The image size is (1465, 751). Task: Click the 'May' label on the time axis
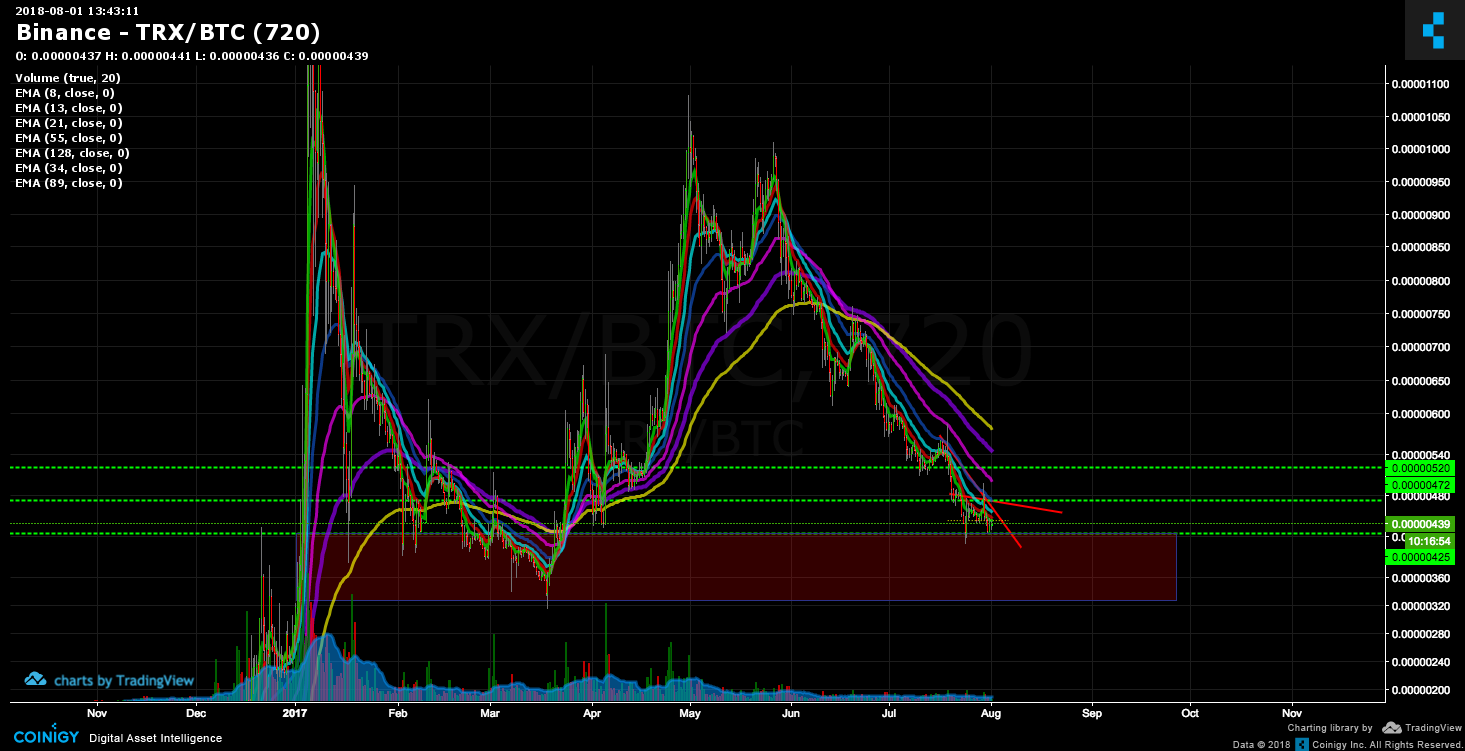(690, 714)
